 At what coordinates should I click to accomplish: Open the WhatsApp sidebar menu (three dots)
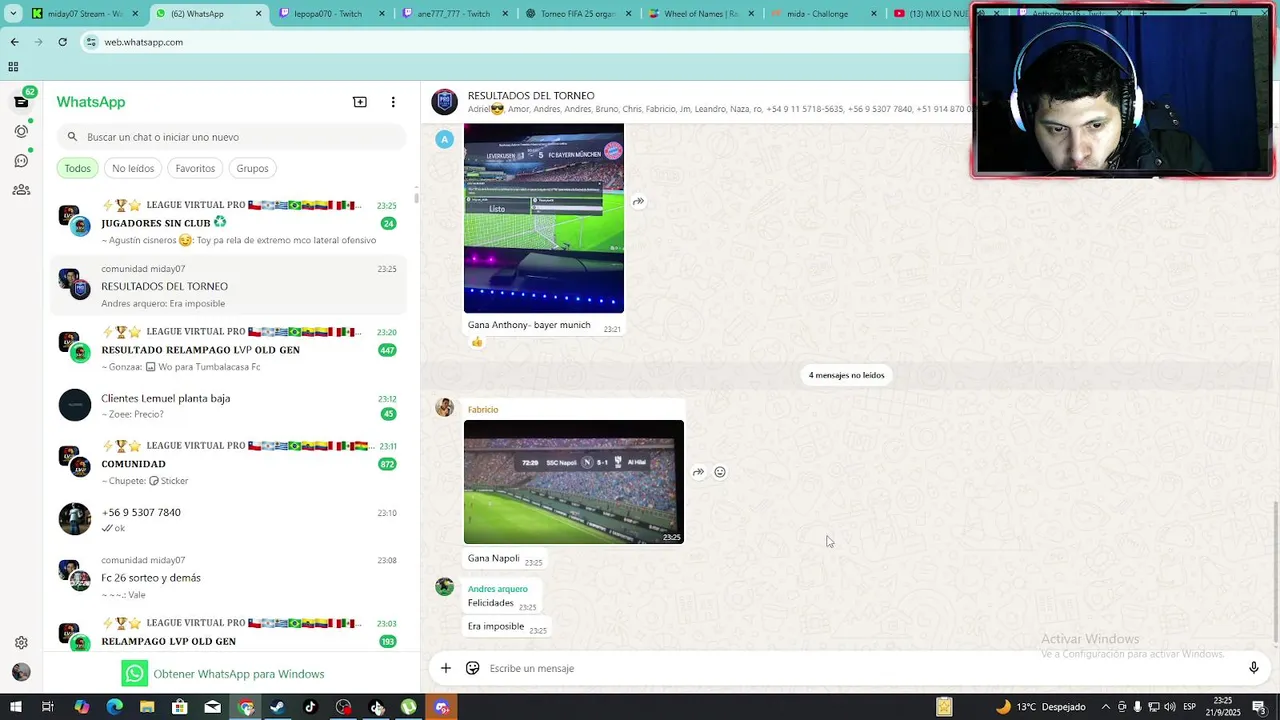[393, 102]
